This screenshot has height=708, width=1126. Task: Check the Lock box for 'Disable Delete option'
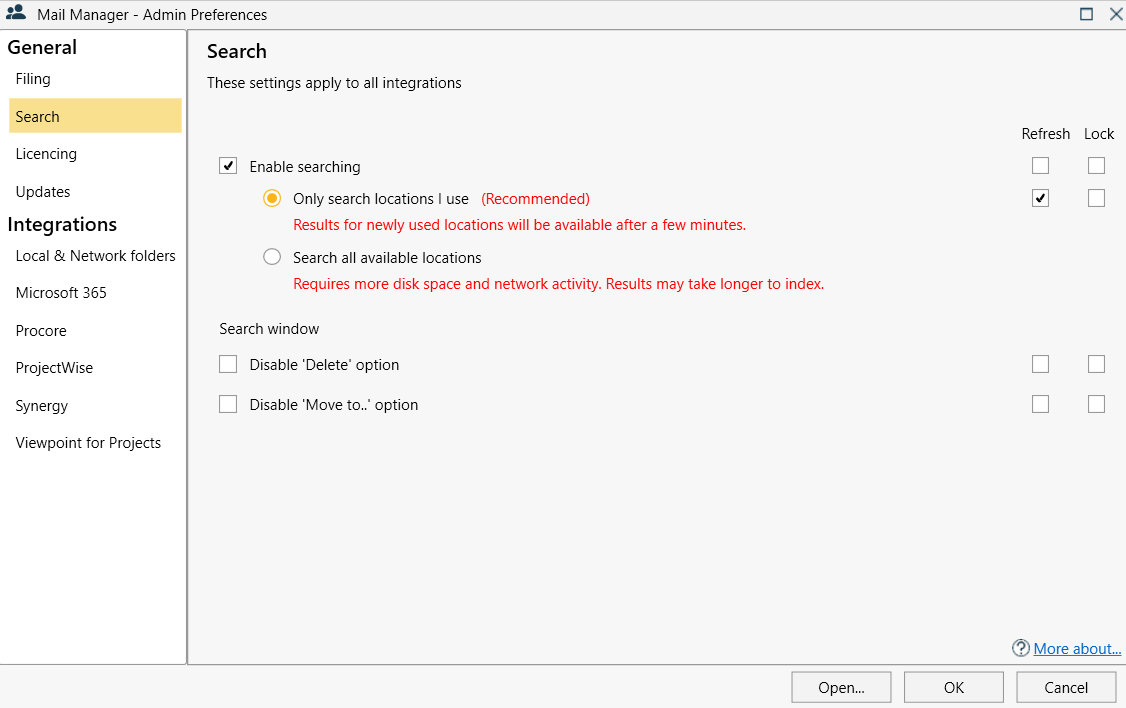[x=1096, y=364]
